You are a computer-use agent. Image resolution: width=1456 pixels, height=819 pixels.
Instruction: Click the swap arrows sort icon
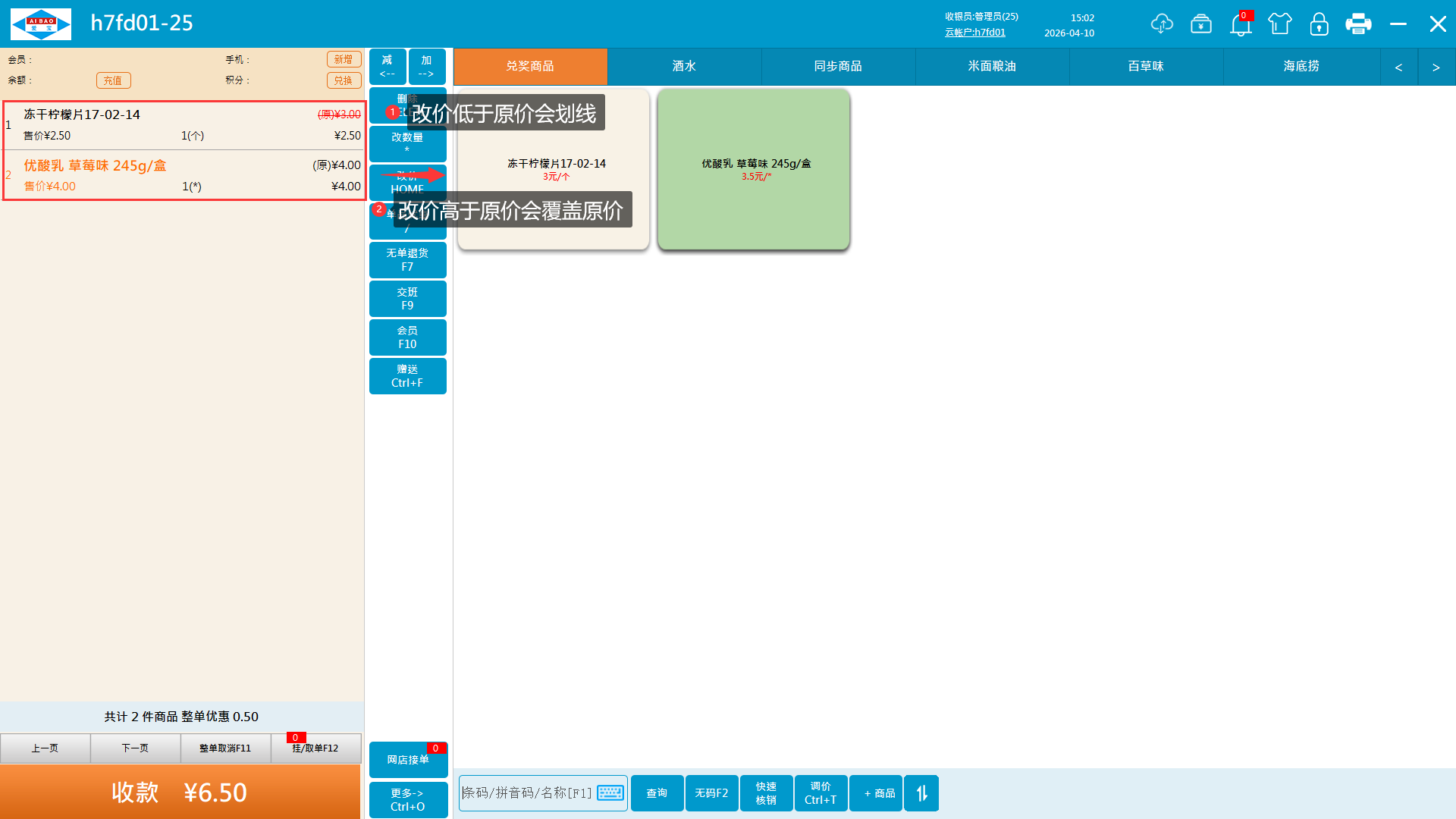click(x=921, y=793)
